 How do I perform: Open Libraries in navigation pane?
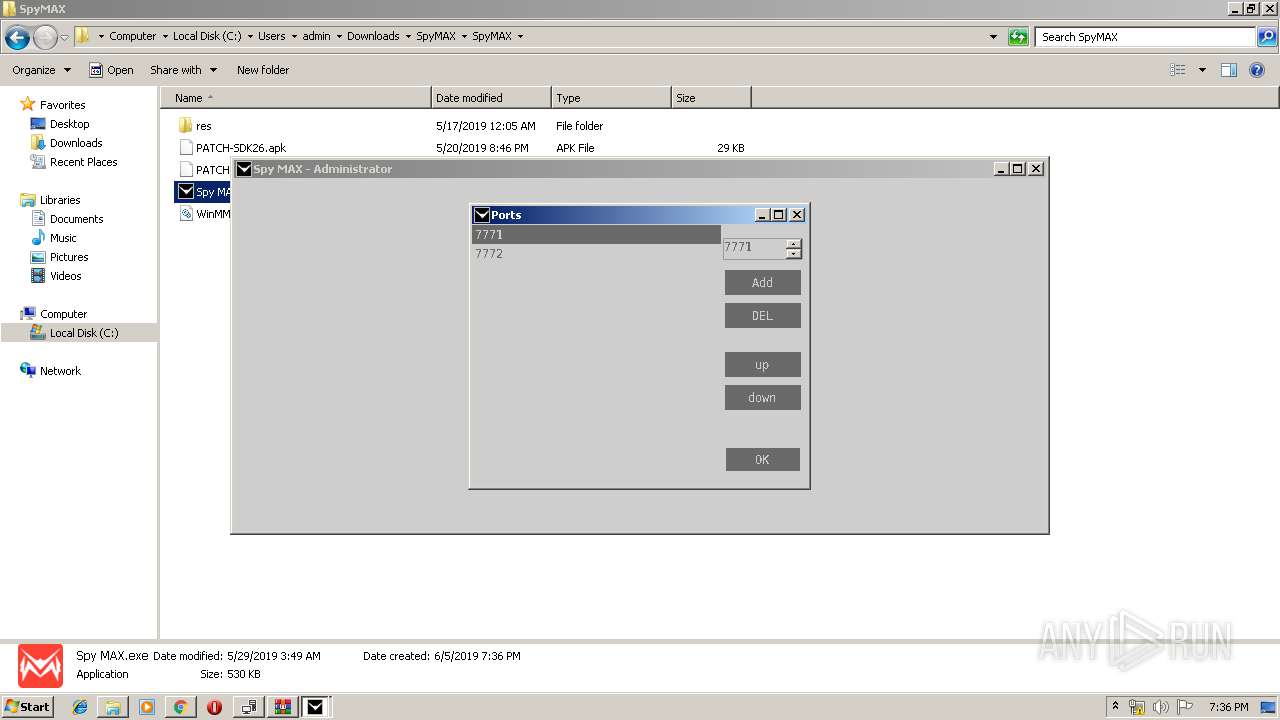(60, 200)
